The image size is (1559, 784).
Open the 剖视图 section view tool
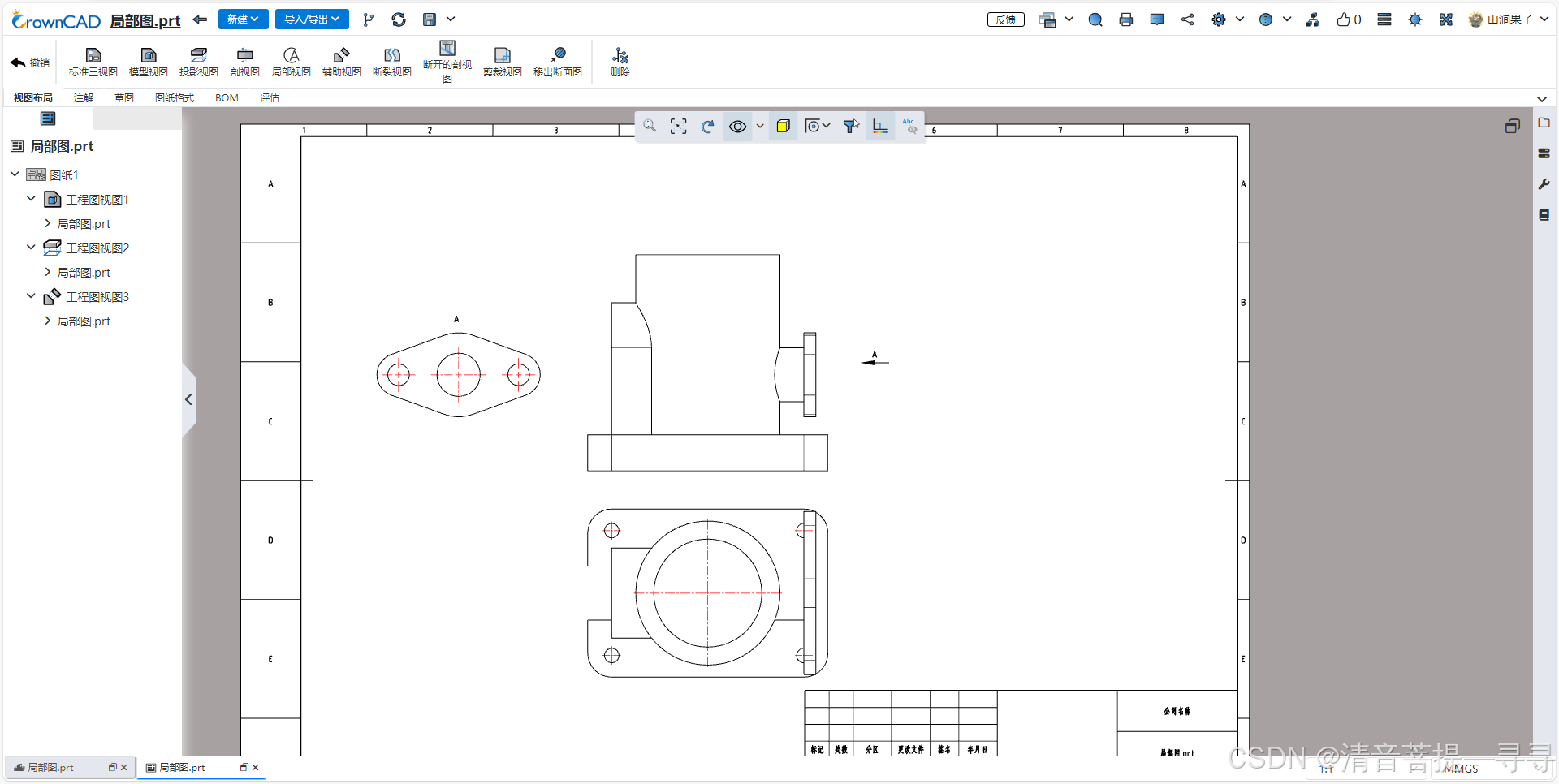tap(244, 62)
